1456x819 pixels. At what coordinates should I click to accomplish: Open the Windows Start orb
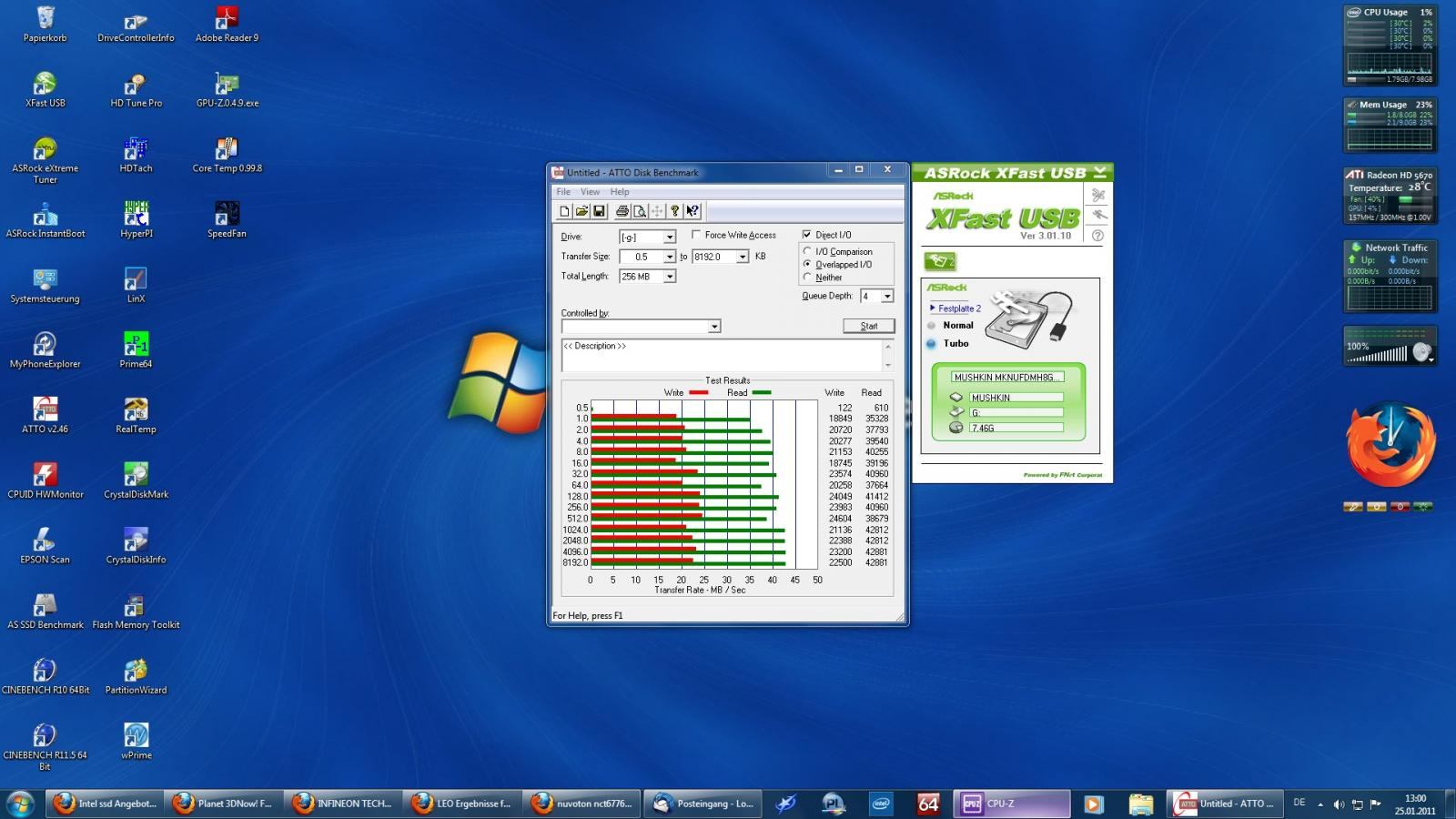pyautogui.click(x=20, y=804)
